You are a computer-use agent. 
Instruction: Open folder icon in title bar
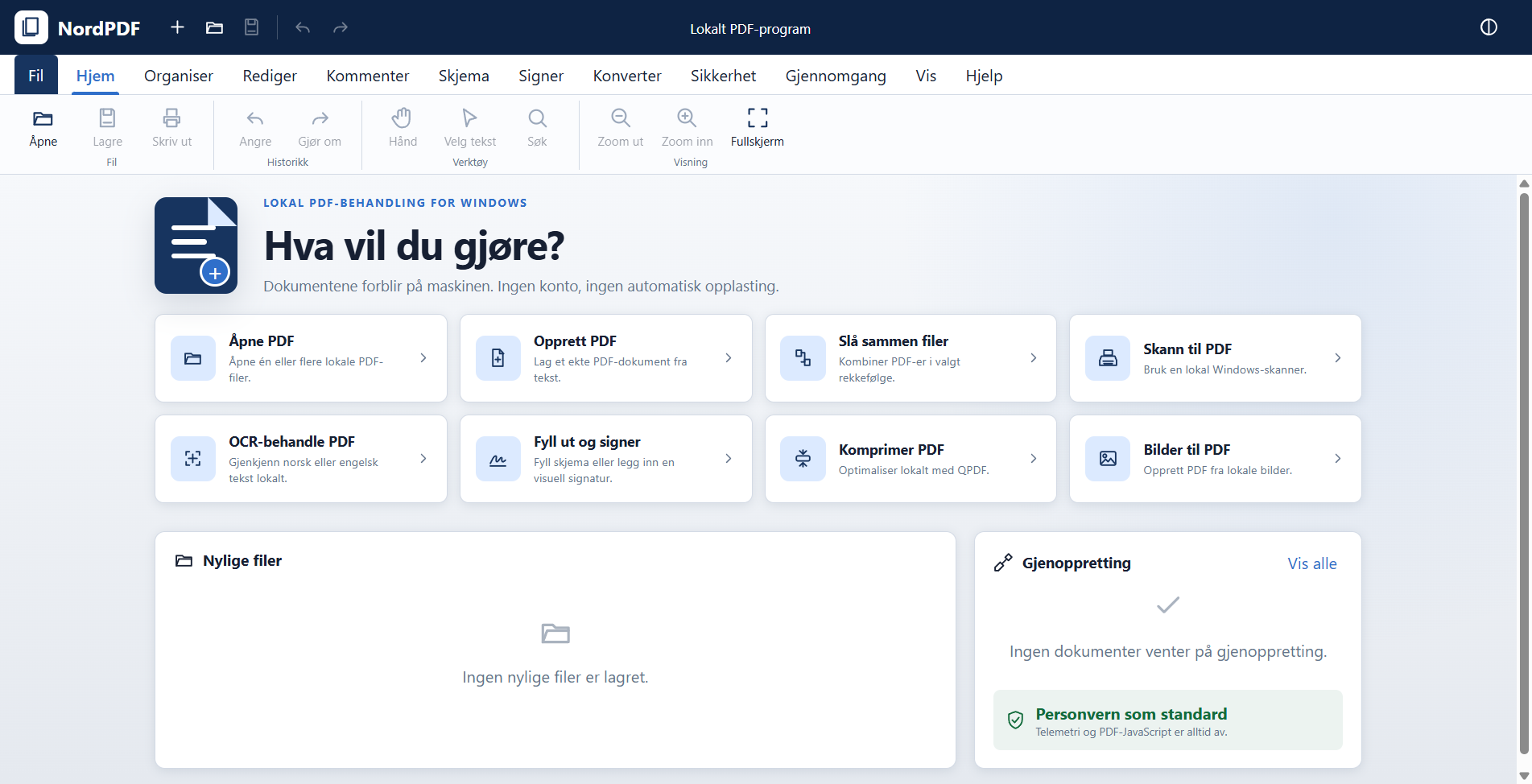pyautogui.click(x=214, y=27)
